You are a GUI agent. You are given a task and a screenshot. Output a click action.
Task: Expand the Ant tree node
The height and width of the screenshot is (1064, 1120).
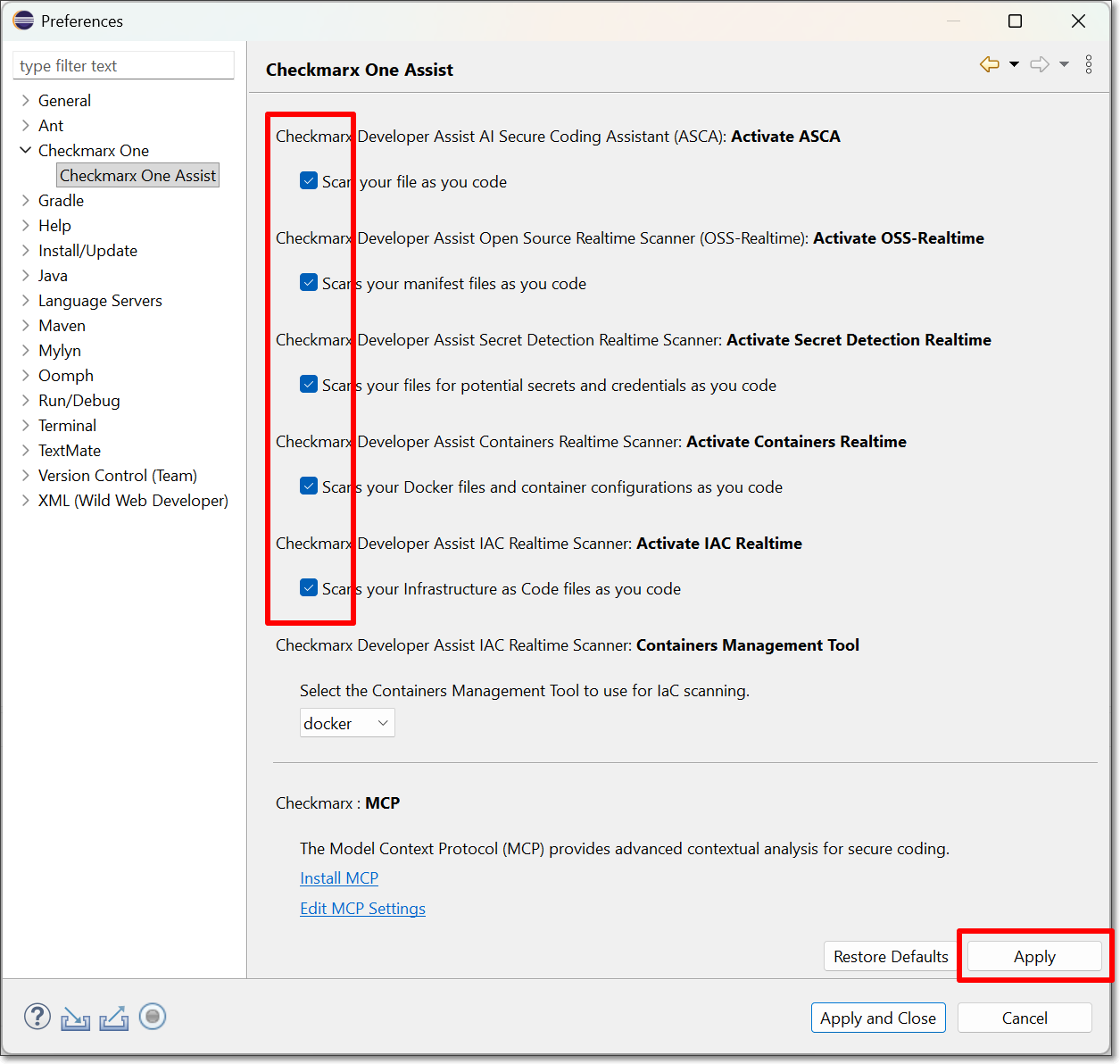click(26, 125)
